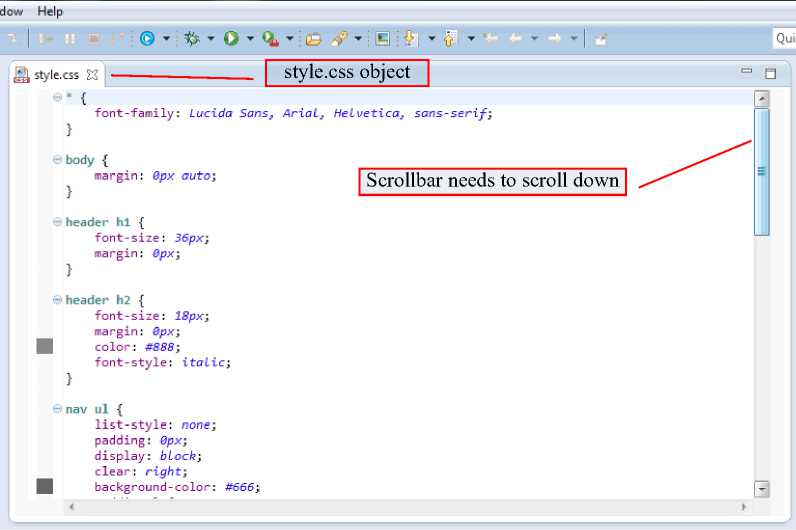Click the Debug bug icon in toolbar
796x530 pixels.
coord(191,39)
